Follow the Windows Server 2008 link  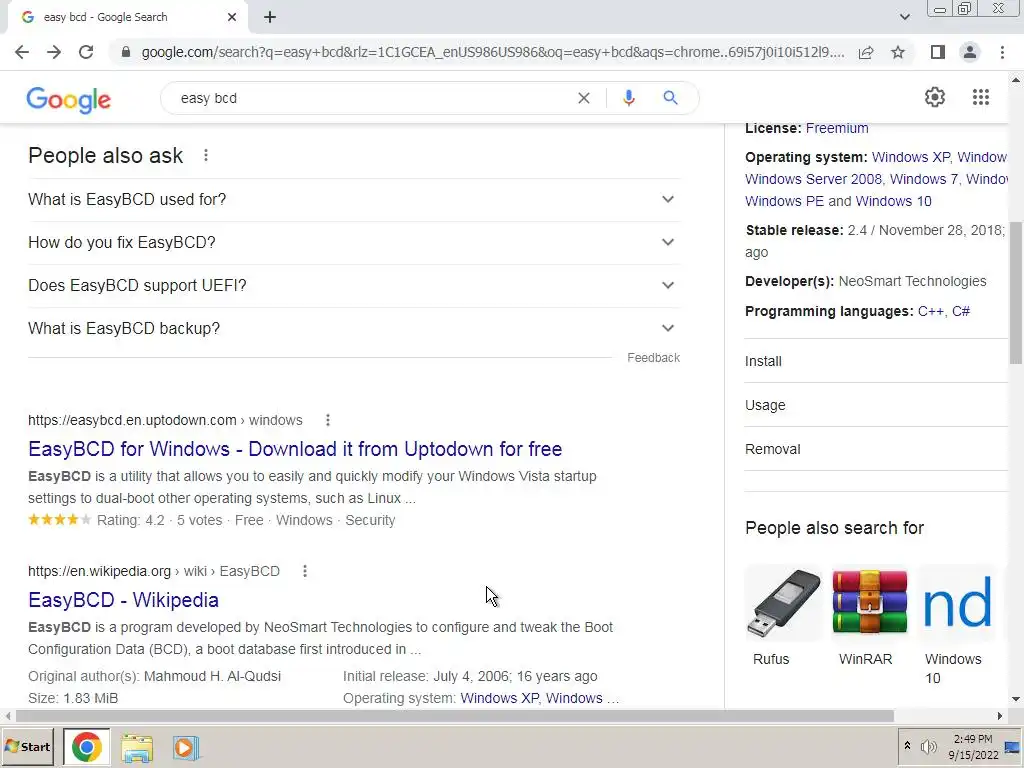click(813, 179)
